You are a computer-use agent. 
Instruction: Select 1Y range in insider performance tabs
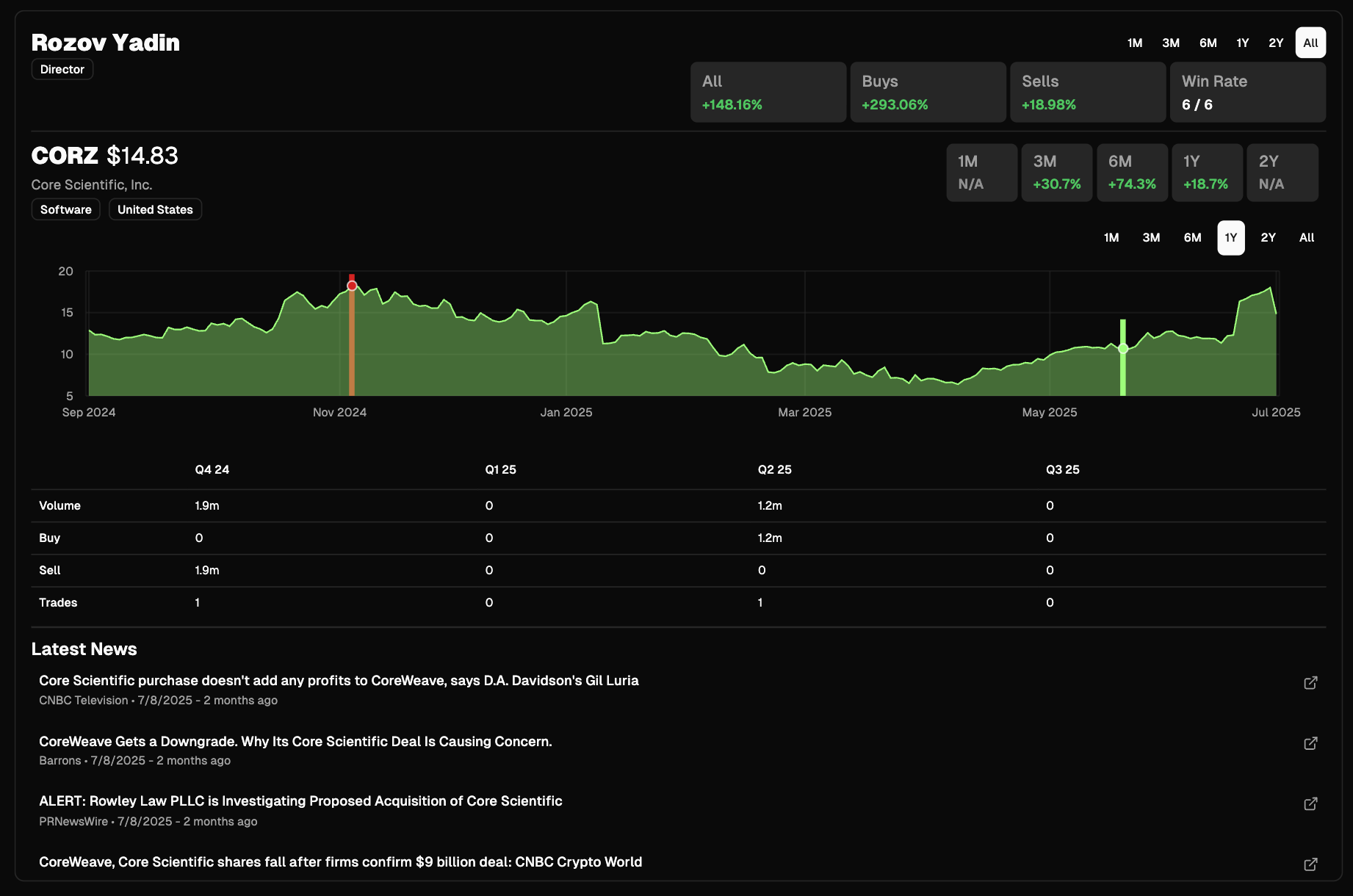click(1243, 43)
